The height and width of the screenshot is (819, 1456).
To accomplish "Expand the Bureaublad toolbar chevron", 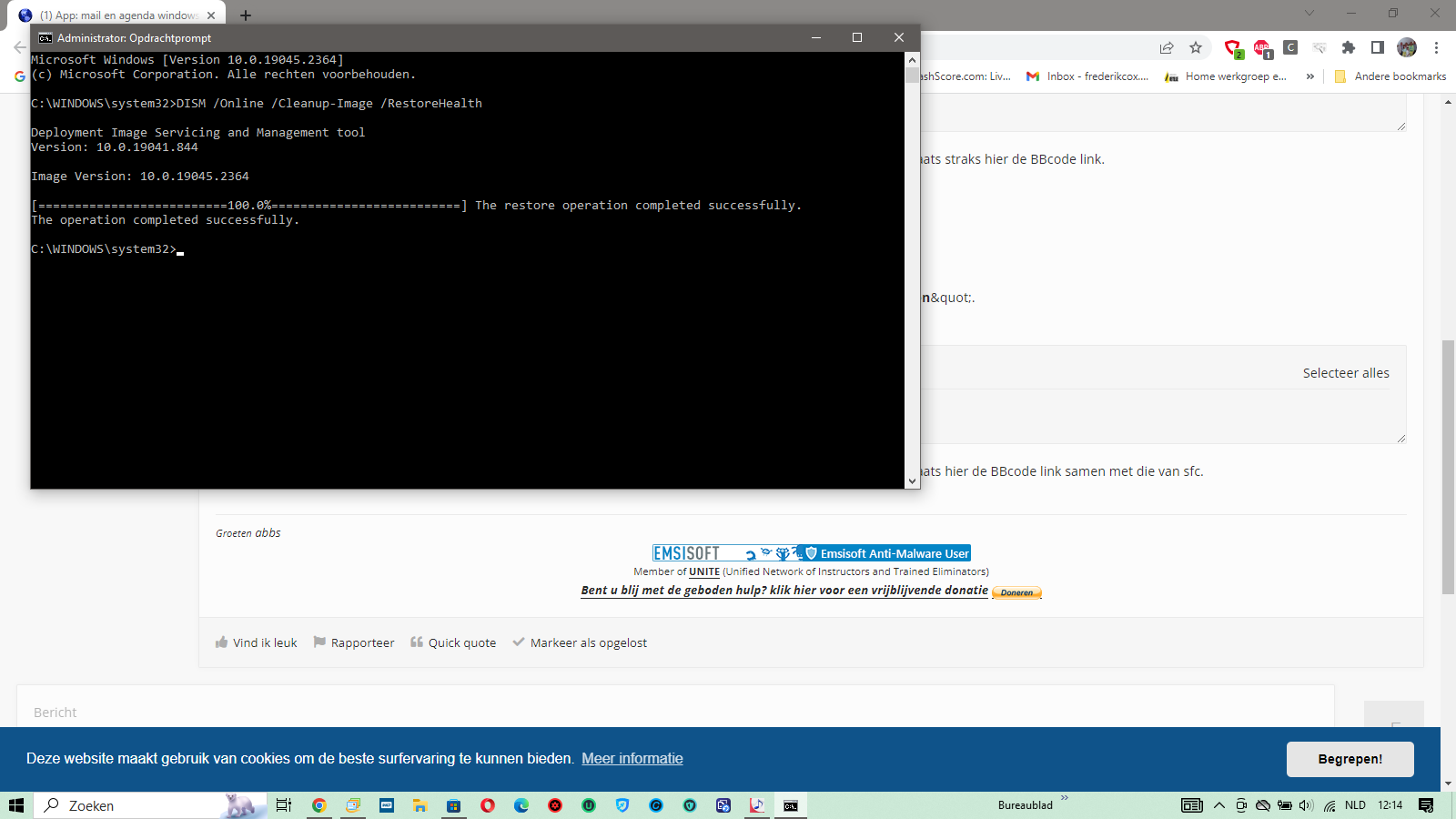I will point(1065,799).
